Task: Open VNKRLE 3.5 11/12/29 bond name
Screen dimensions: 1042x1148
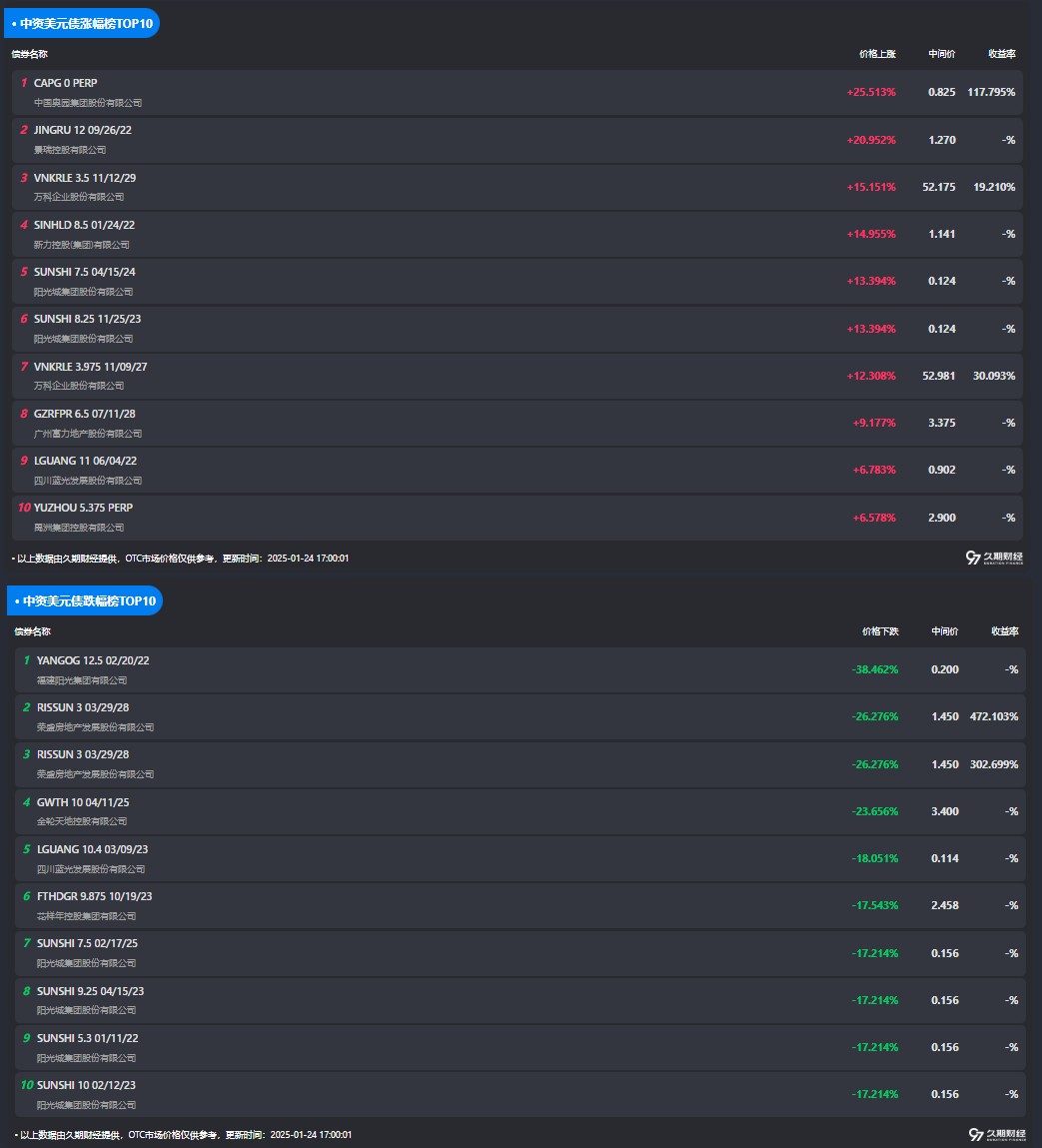Action: [85, 178]
